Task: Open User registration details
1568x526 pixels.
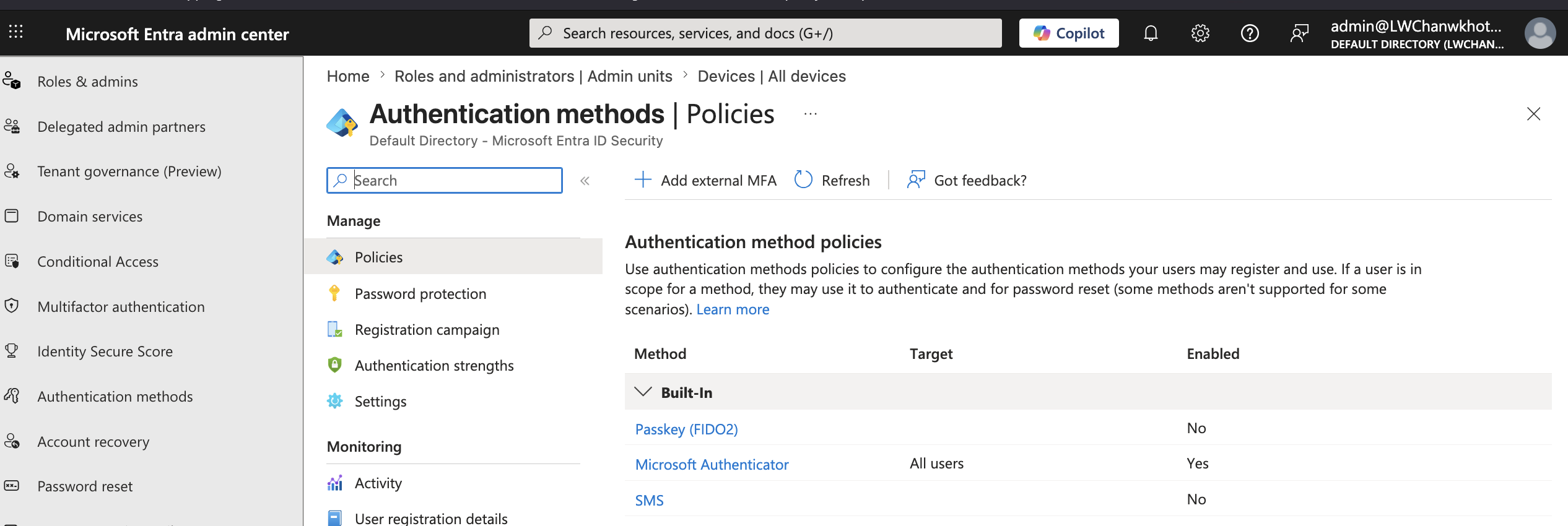Action: (431, 519)
